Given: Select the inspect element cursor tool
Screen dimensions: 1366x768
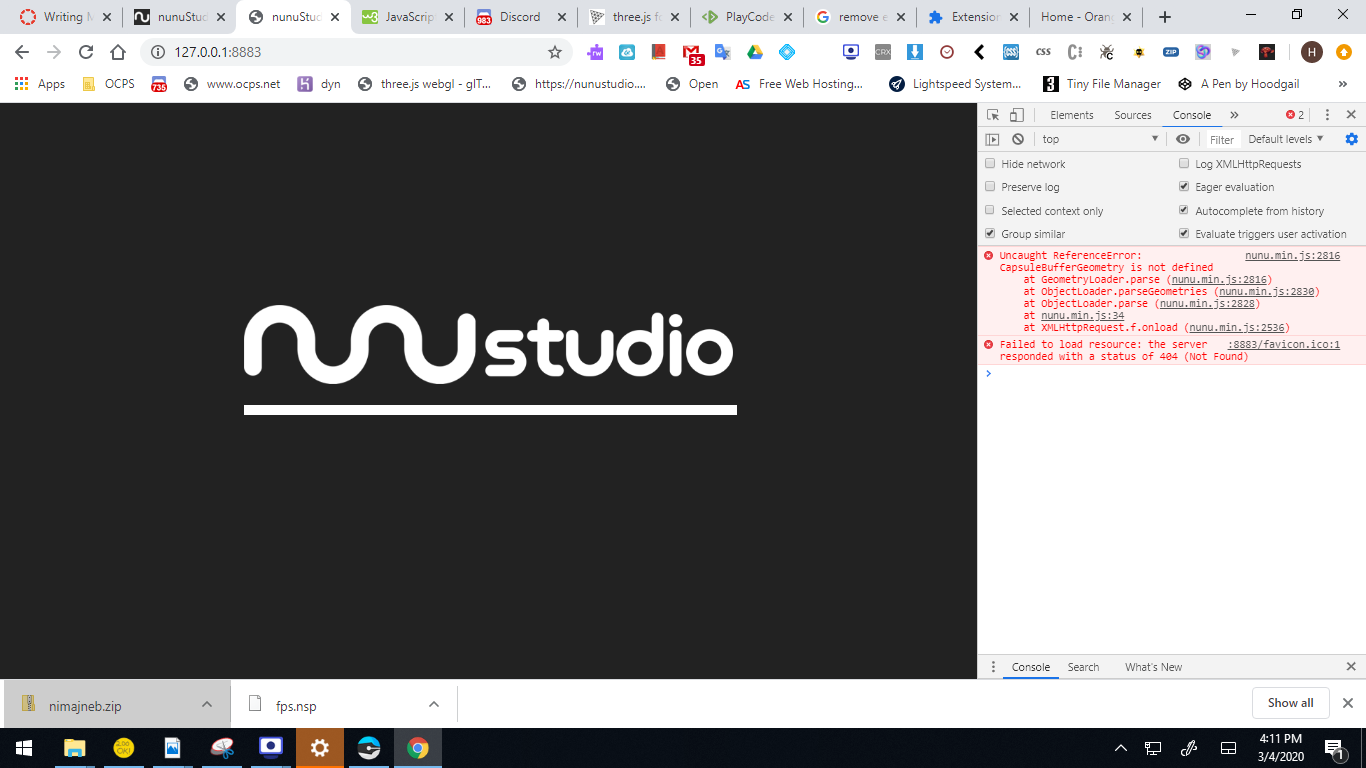Looking at the screenshot, I should click(x=993, y=114).
